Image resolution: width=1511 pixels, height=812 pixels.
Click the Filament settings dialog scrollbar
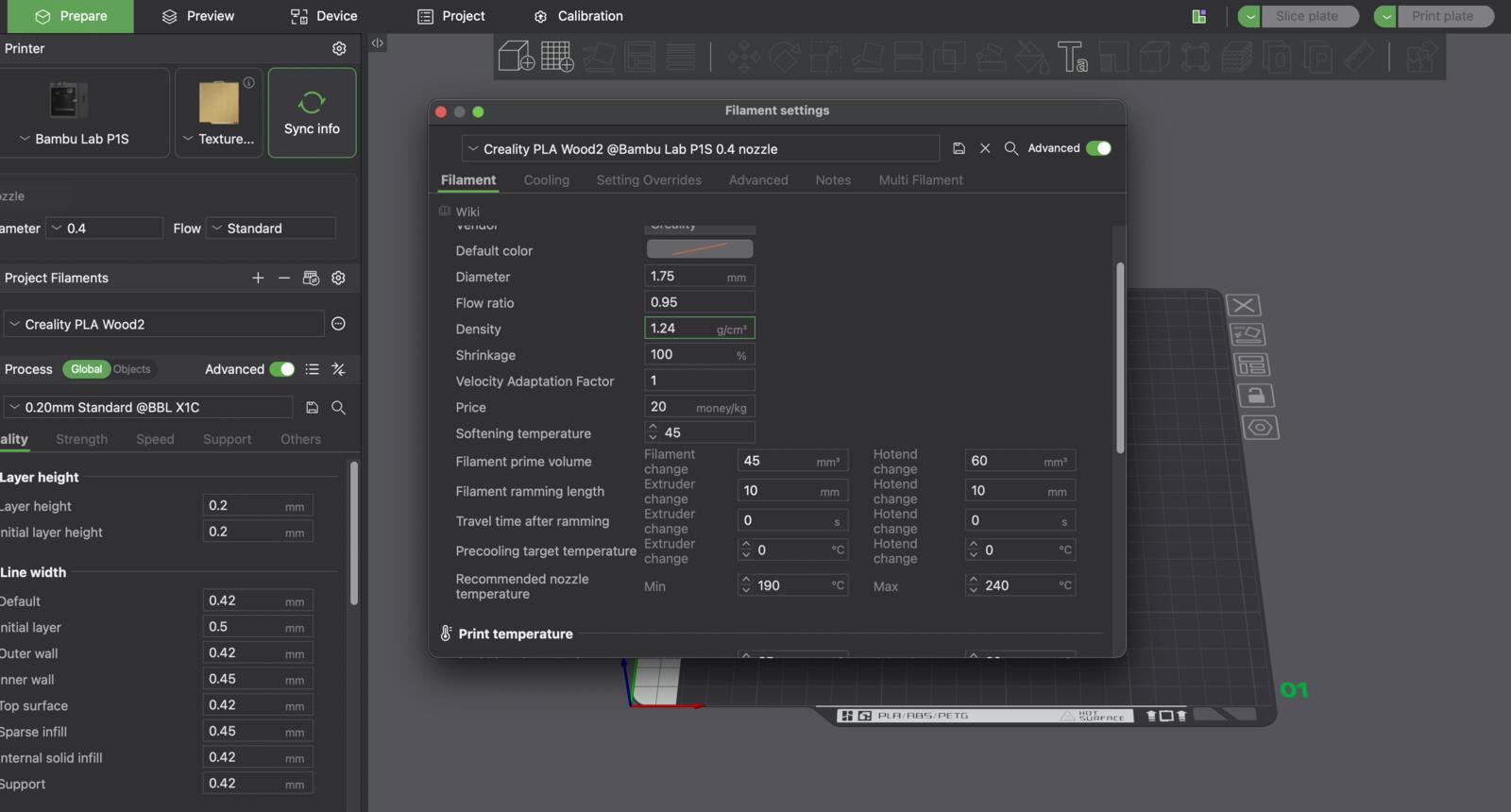(1120, 358)
